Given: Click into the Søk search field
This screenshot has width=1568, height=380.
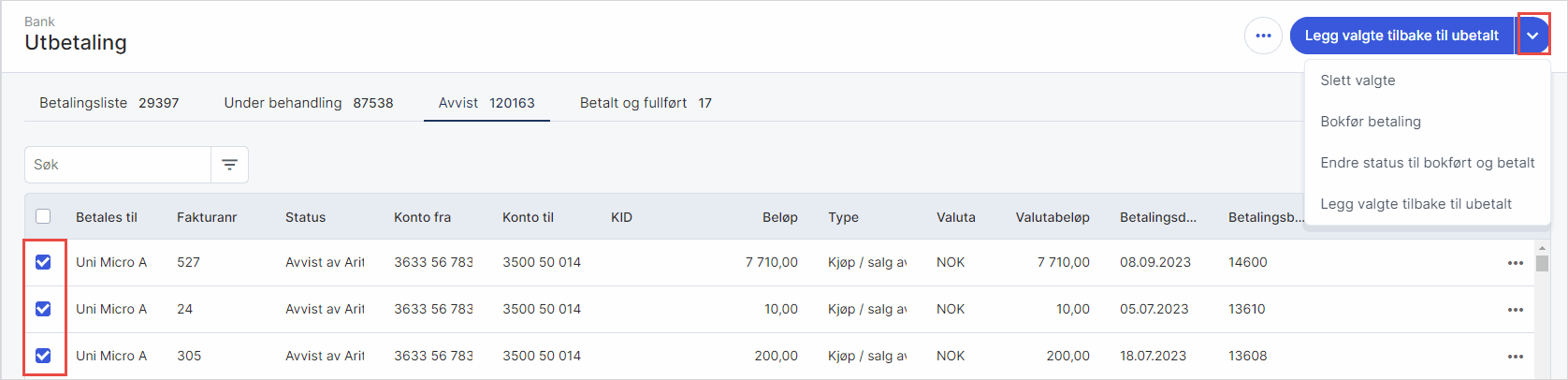Looking at the screenshot, I should click(117, 165).
